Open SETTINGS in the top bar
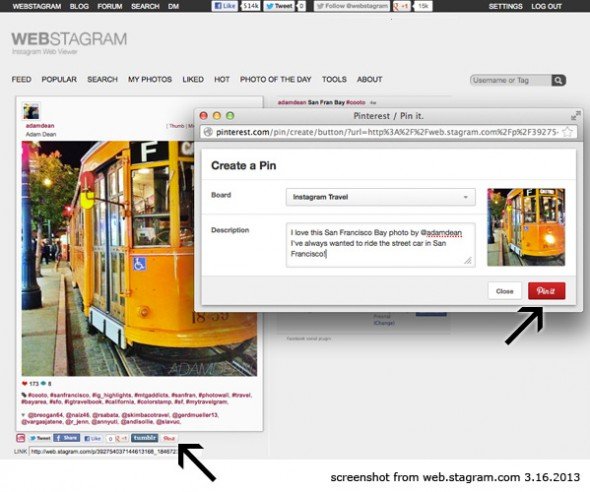 coord(505,6)
